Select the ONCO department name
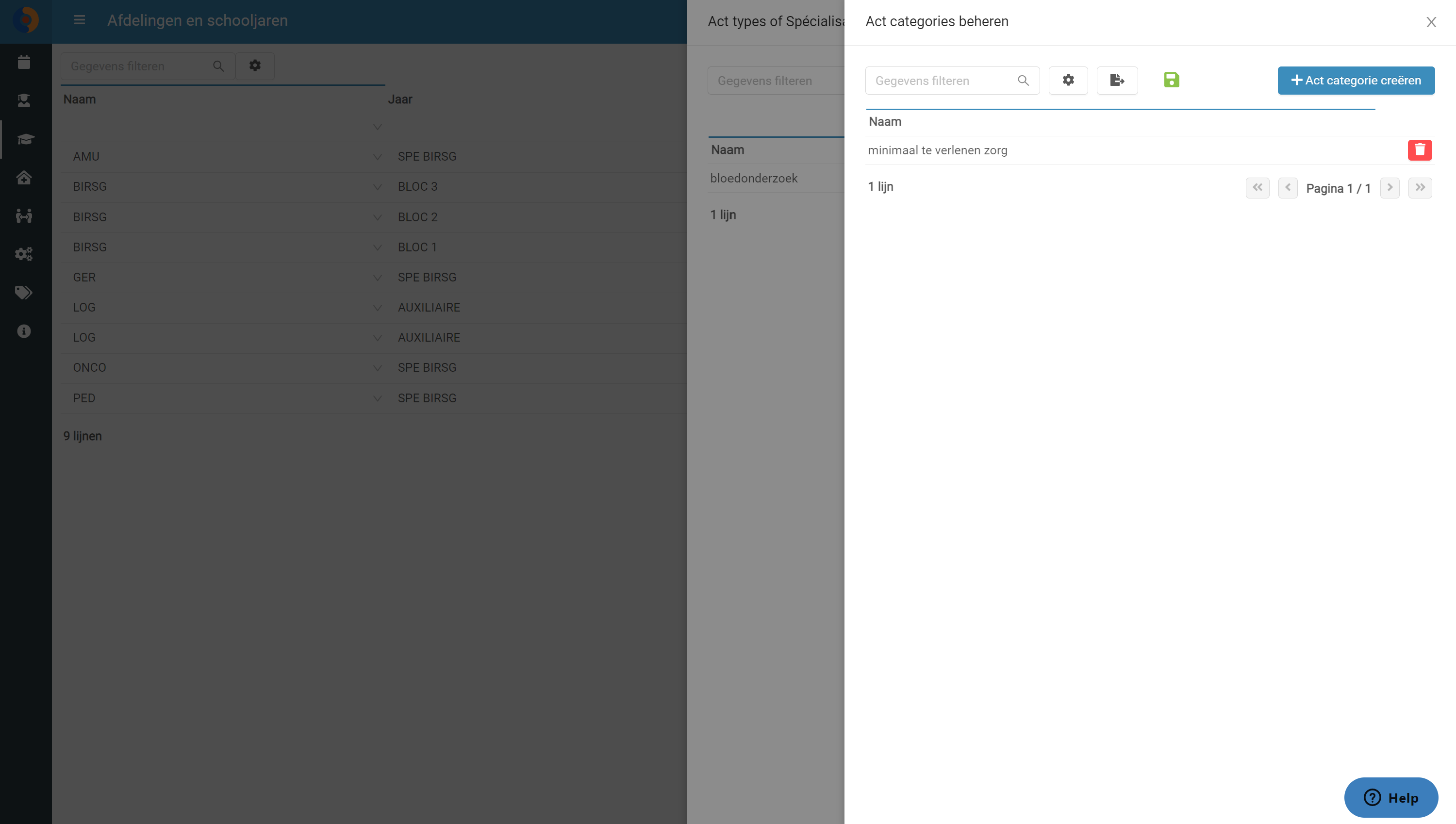 tap(89, 368)
